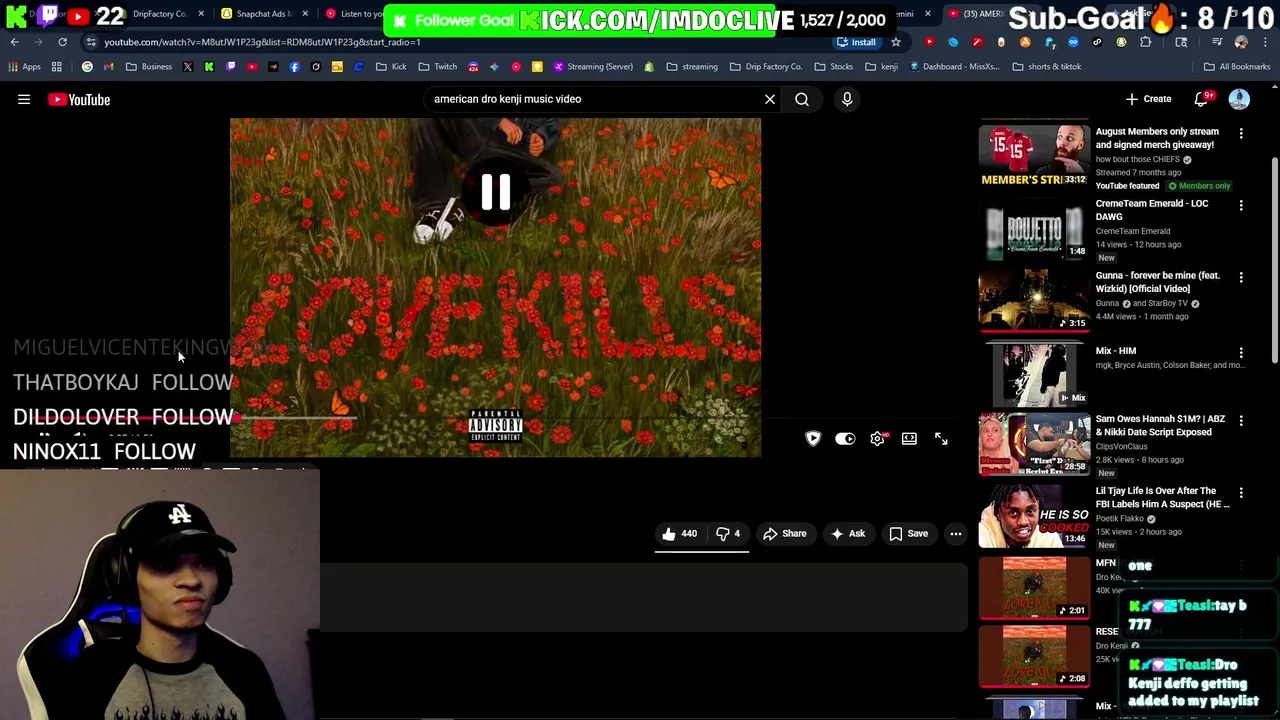Open green Kick bookmark icon
The image size is (1280, 720).
click(x=209, y=67)
